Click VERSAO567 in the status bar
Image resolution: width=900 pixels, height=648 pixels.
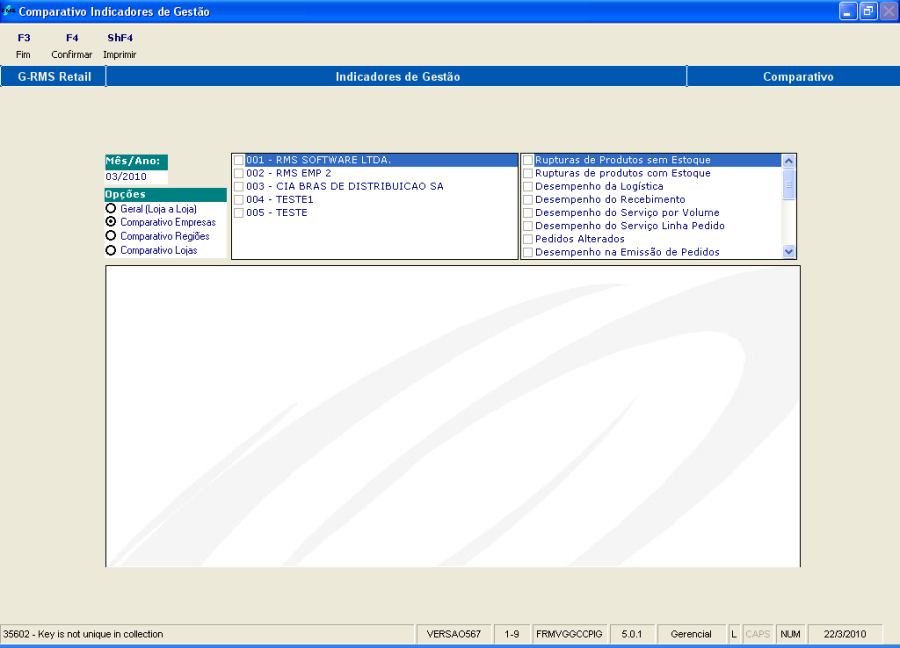point(453,634)
